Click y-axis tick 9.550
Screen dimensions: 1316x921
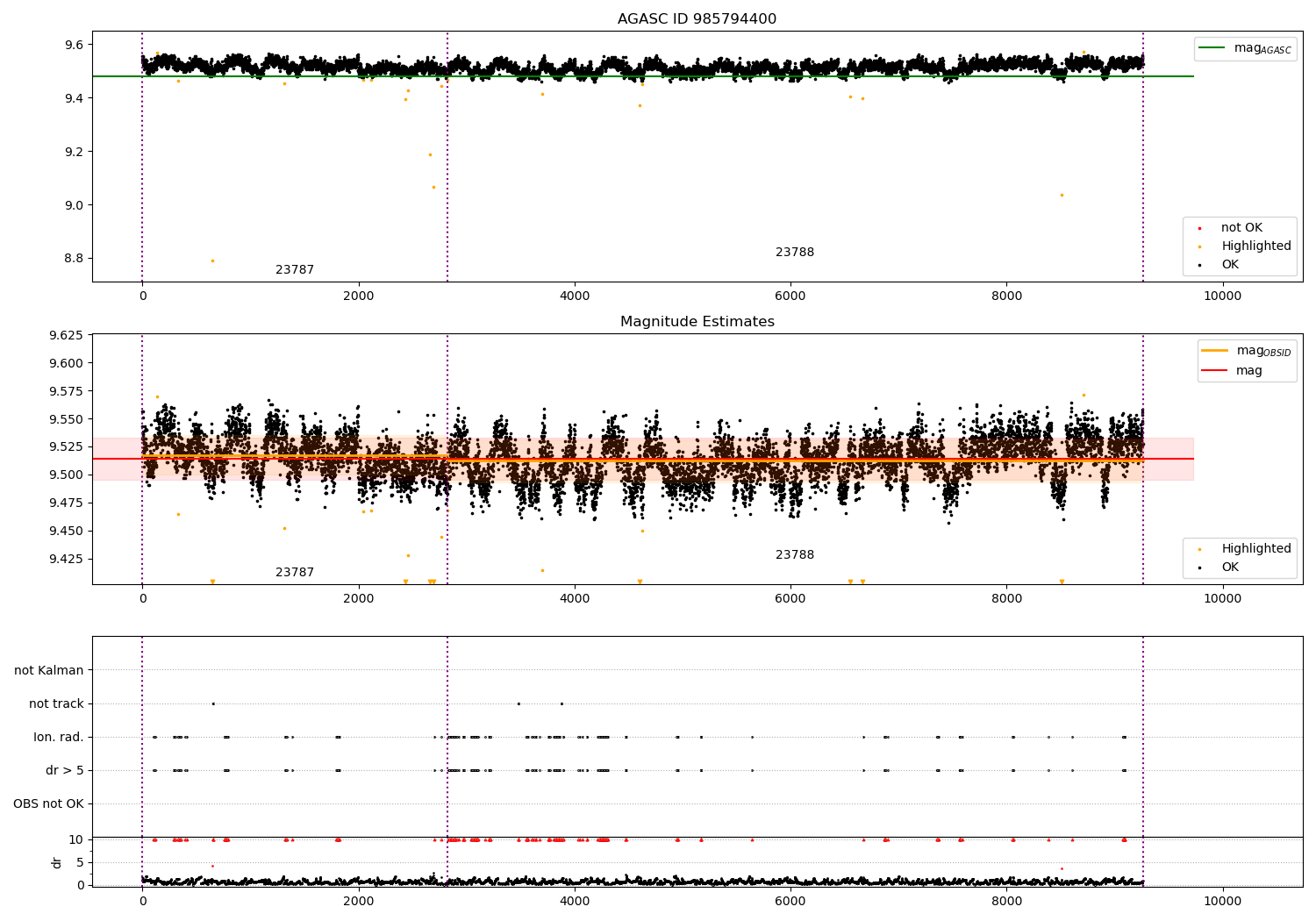coord(66,419)
